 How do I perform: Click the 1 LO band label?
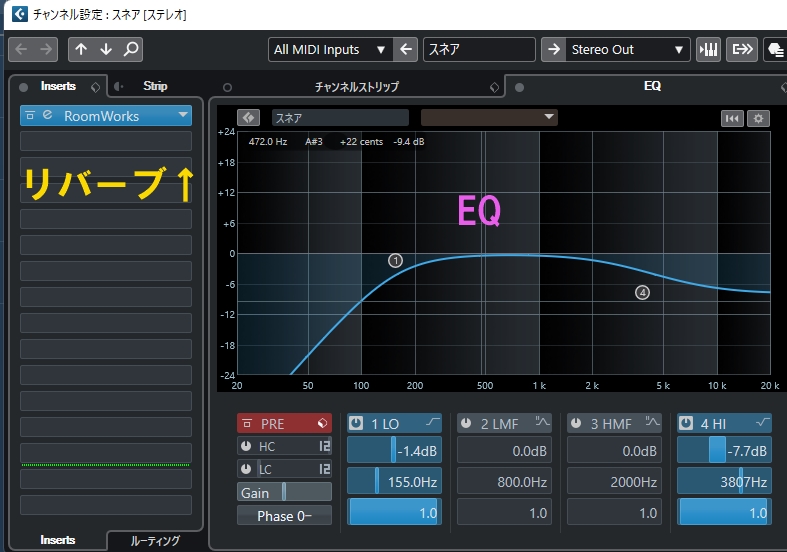[x=385, y=424]
